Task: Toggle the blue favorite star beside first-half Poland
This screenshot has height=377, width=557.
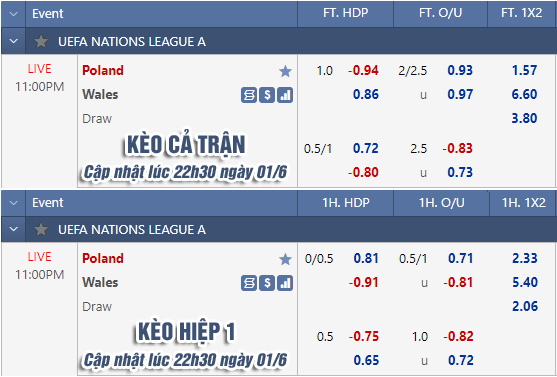Action: tap(285, 259)
